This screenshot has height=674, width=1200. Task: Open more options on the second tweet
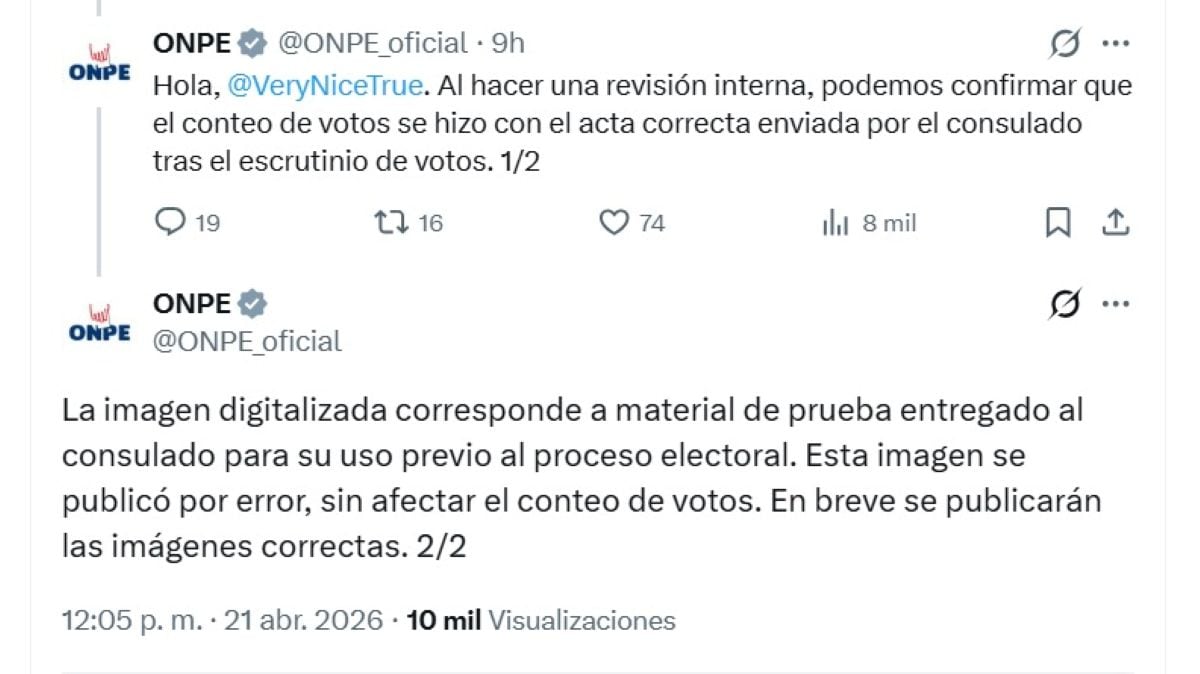coord(1115,305)
